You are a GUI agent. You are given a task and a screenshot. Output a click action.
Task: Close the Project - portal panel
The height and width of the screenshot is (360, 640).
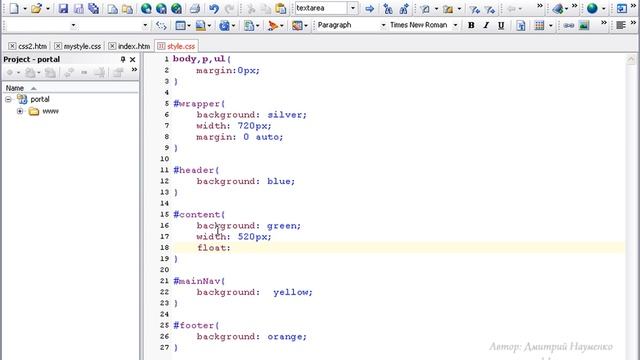click(133, 60)
